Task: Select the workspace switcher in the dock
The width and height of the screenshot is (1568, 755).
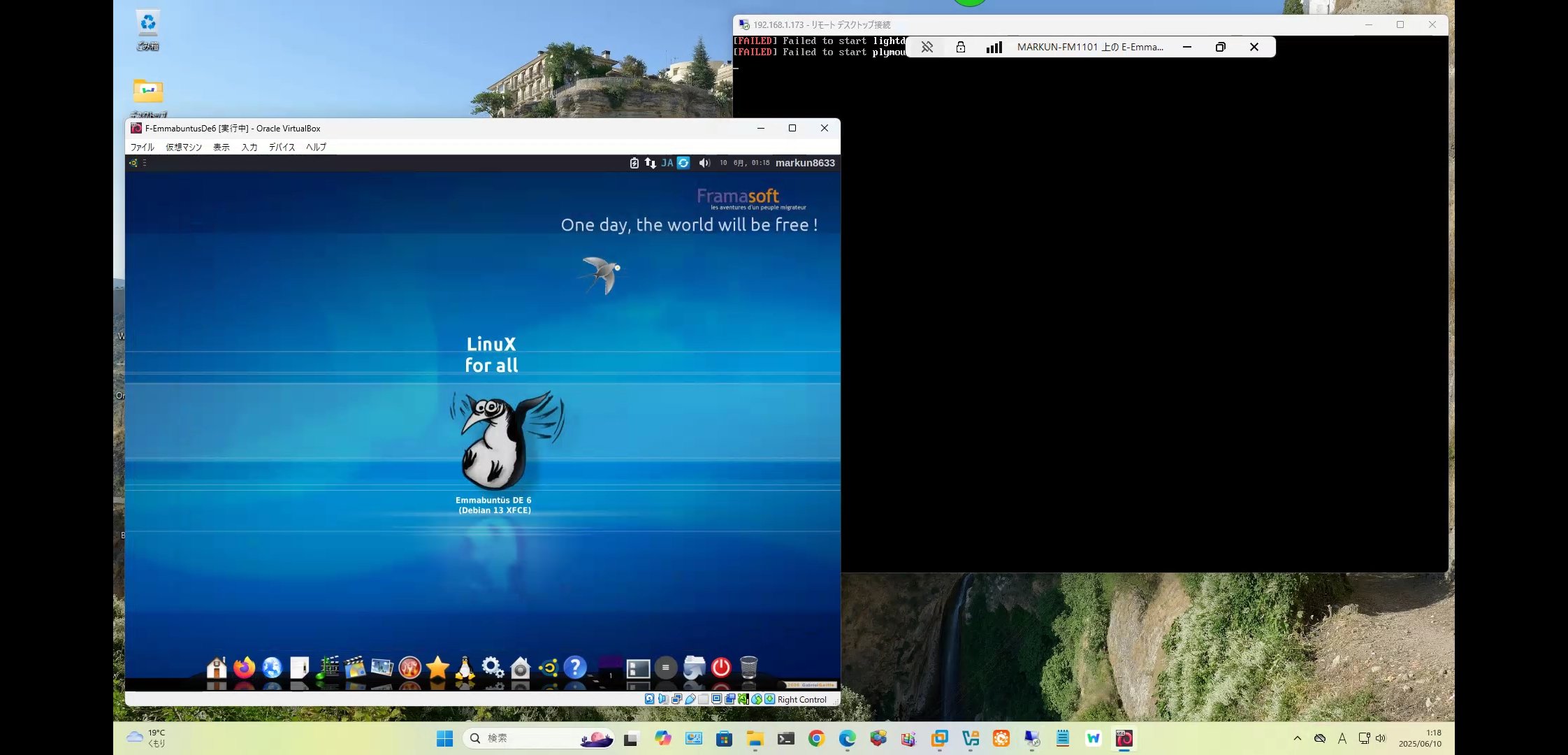Action: pos(610,668)
